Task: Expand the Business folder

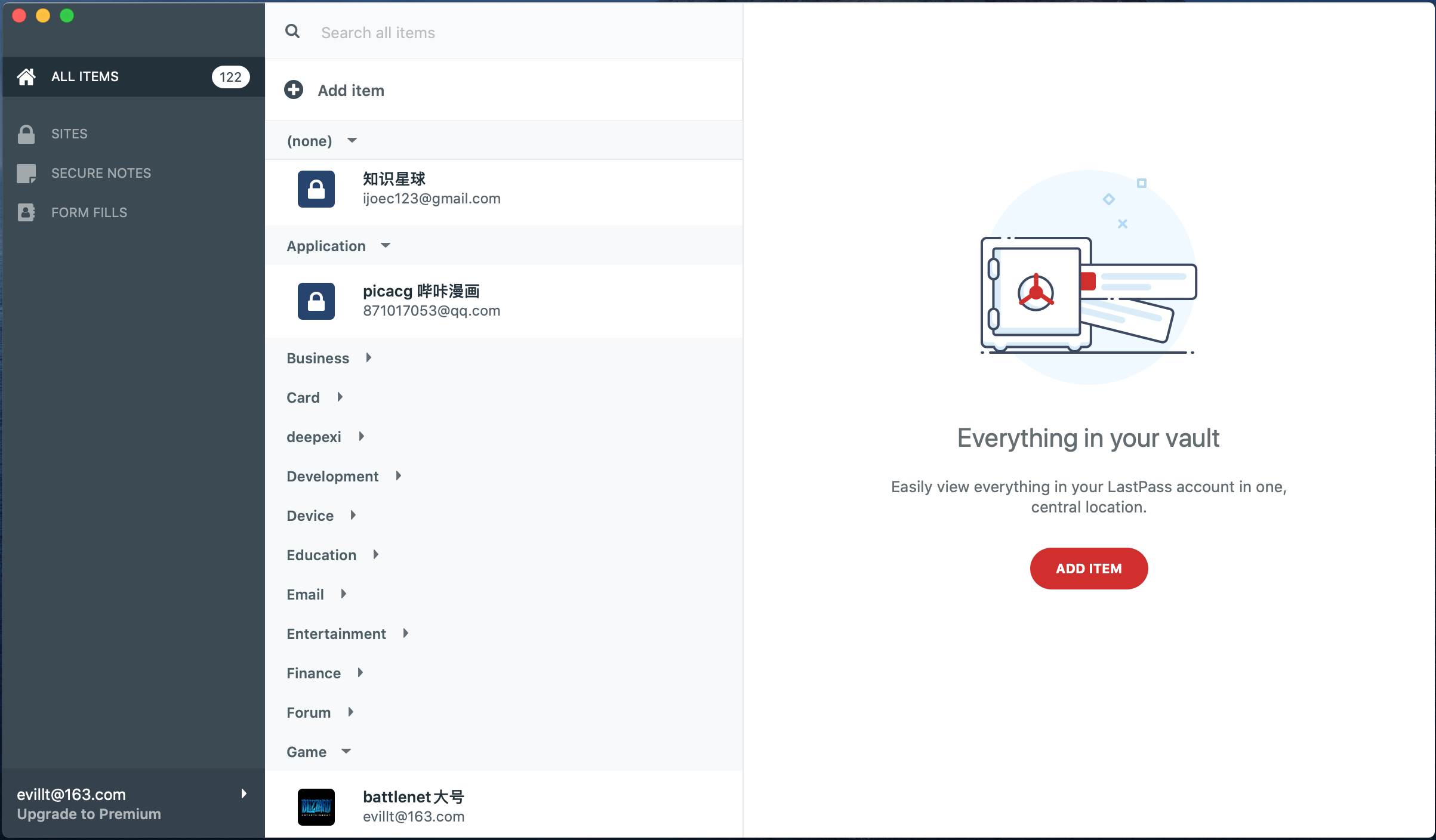Action: [368, 357]
